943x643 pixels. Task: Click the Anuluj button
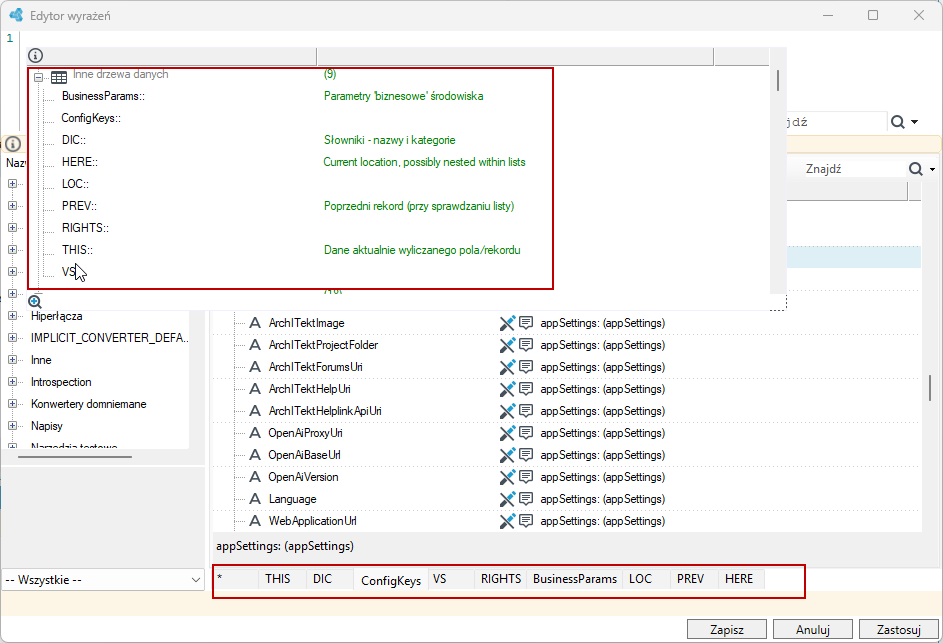click(x=812, y=630)
